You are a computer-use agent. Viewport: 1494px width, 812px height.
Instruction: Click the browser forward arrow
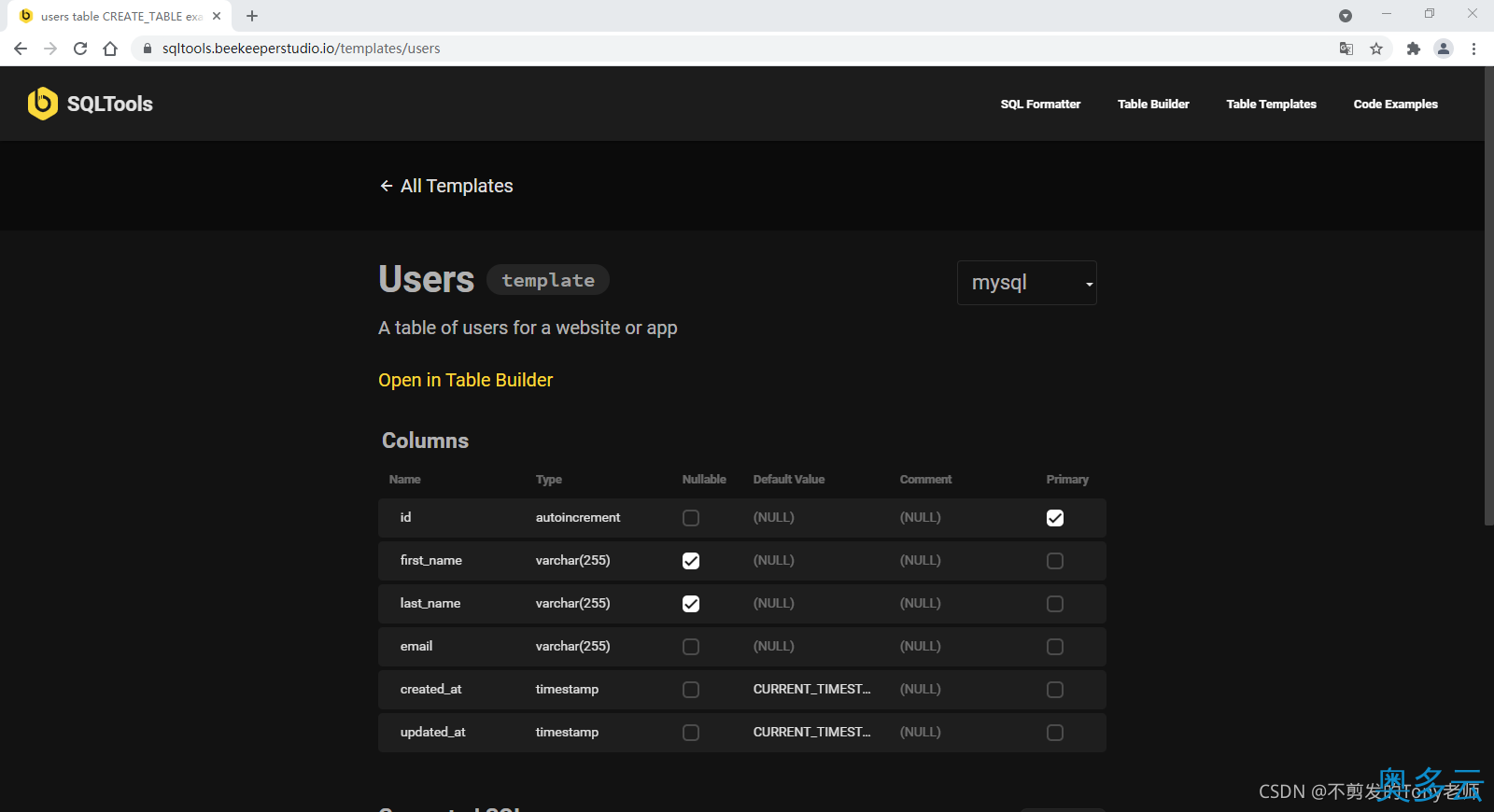point(50,49)
